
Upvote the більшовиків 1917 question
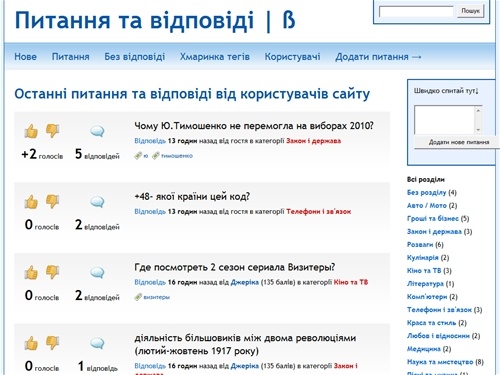point(31,343)
